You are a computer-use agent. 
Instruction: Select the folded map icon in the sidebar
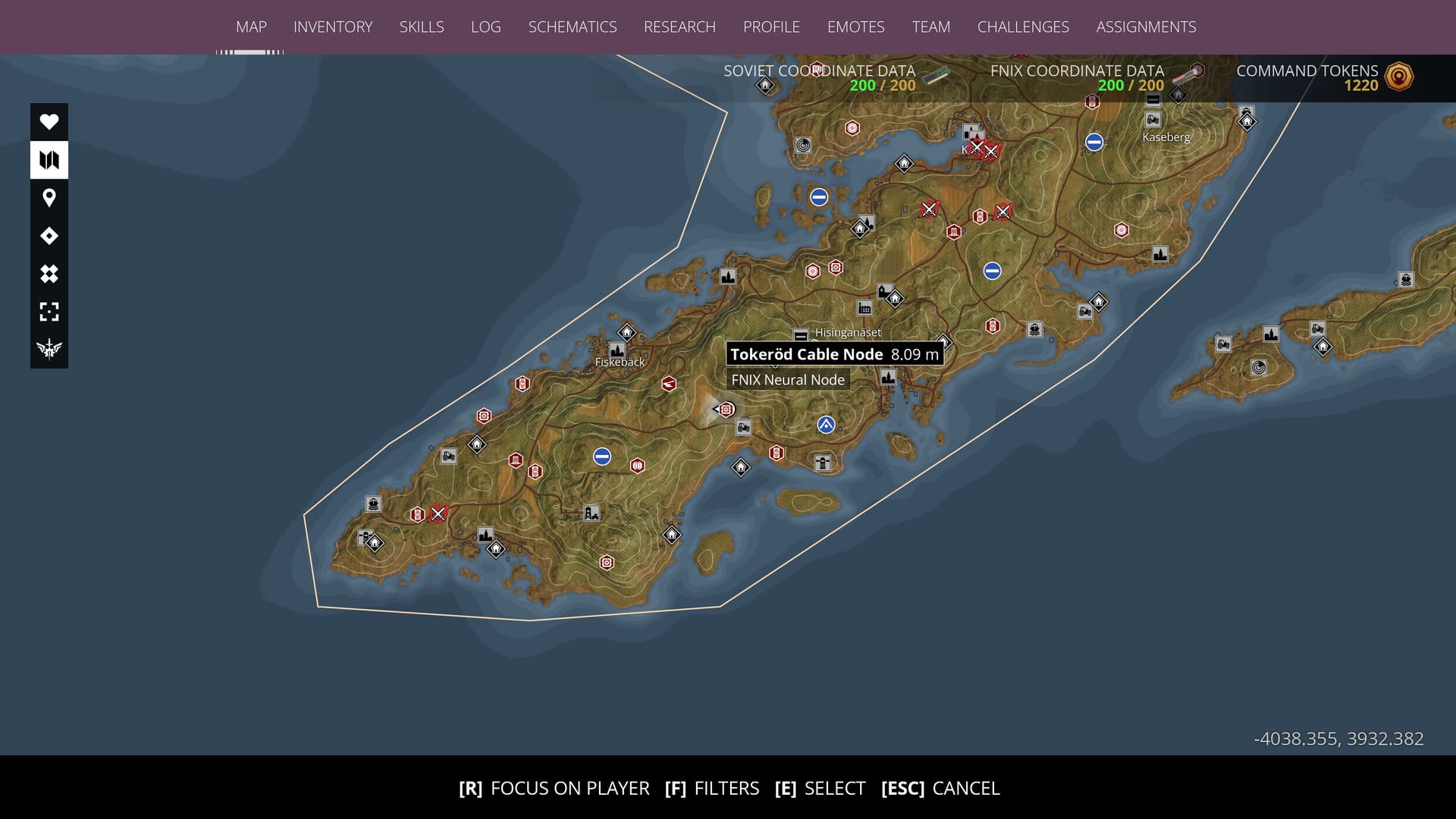tap(49, 160)
